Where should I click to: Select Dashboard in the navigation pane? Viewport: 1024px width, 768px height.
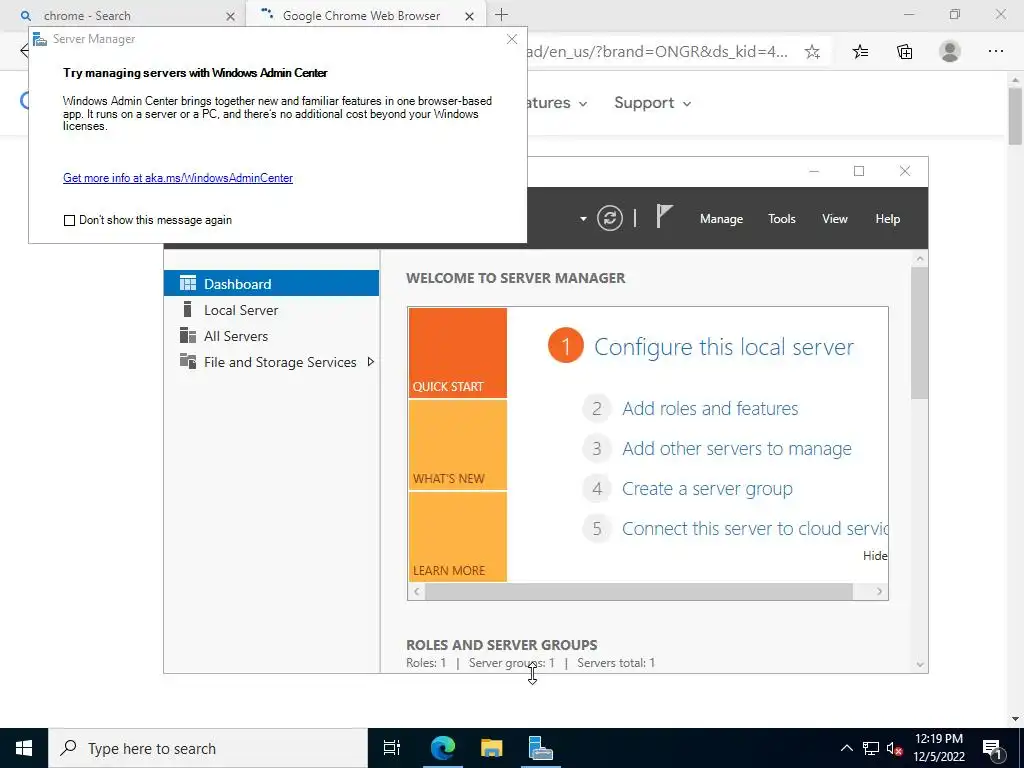[x=271, y=283]
